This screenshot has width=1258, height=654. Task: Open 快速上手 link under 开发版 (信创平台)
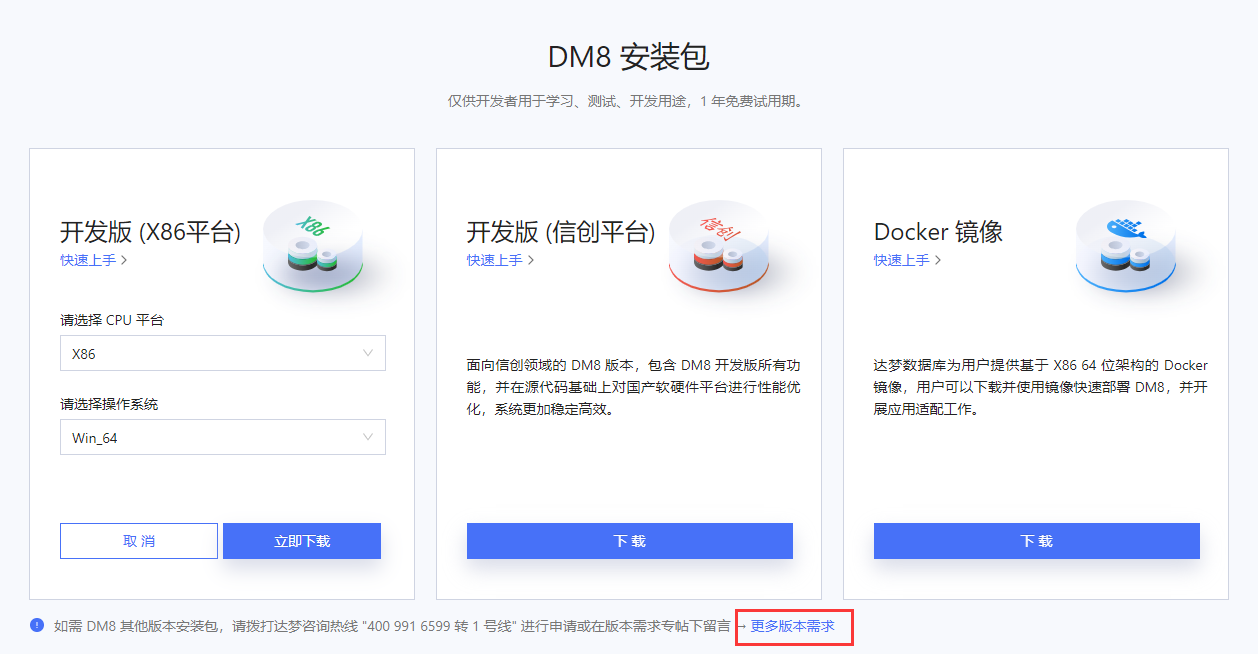point(500,260)
